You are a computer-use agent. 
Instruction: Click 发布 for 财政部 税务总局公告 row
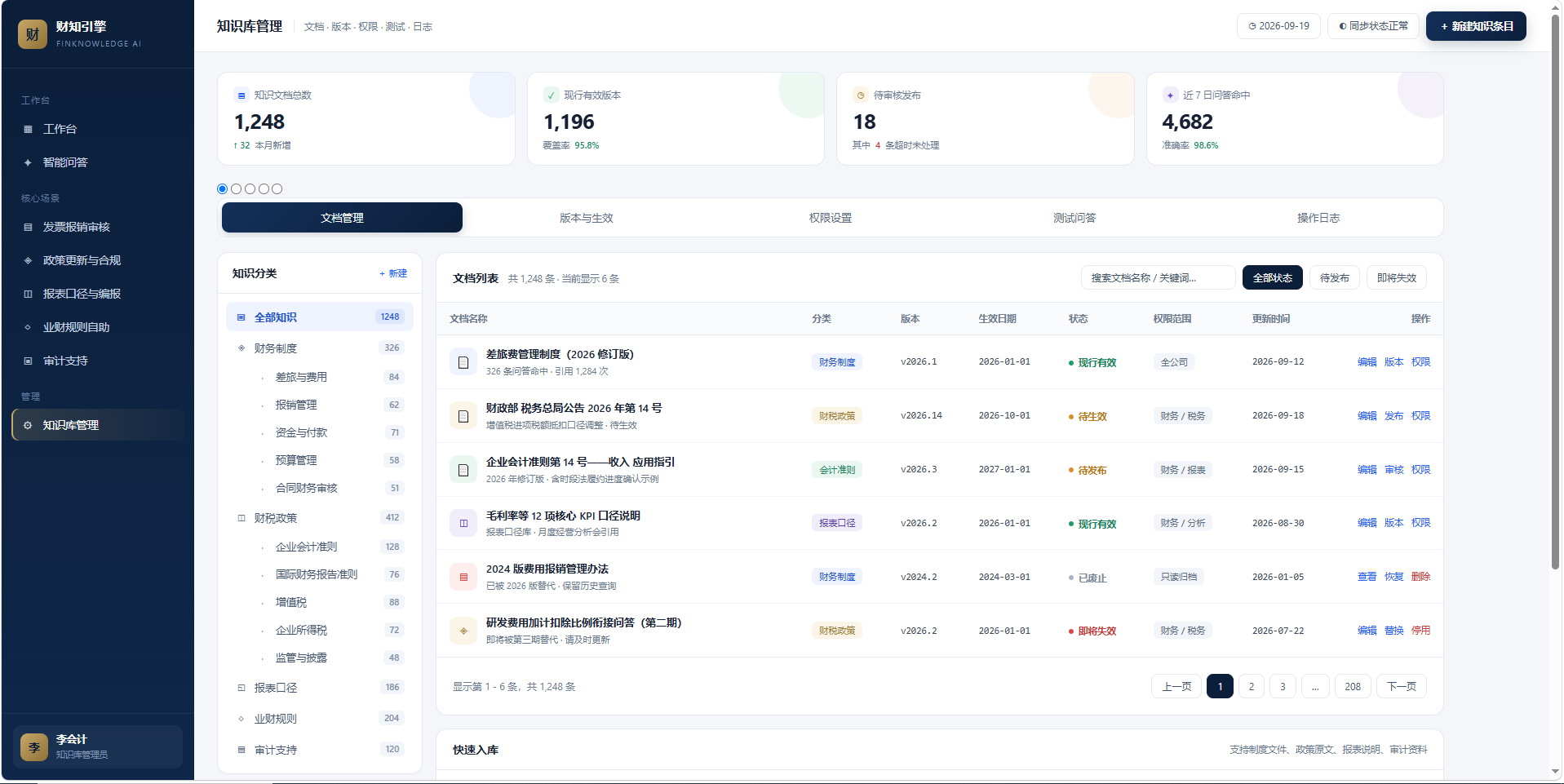[1394, 416]
